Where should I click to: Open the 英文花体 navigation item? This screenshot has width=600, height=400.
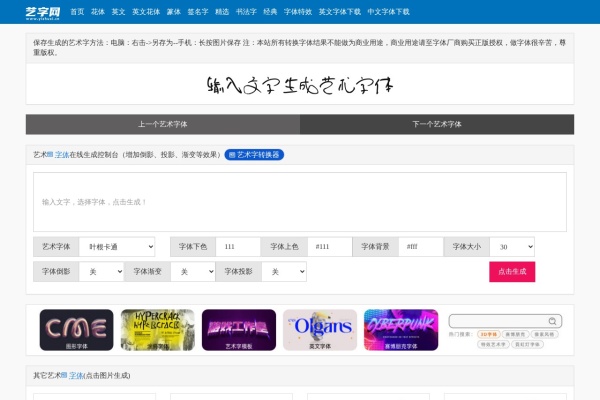click(x=146, y=12)
